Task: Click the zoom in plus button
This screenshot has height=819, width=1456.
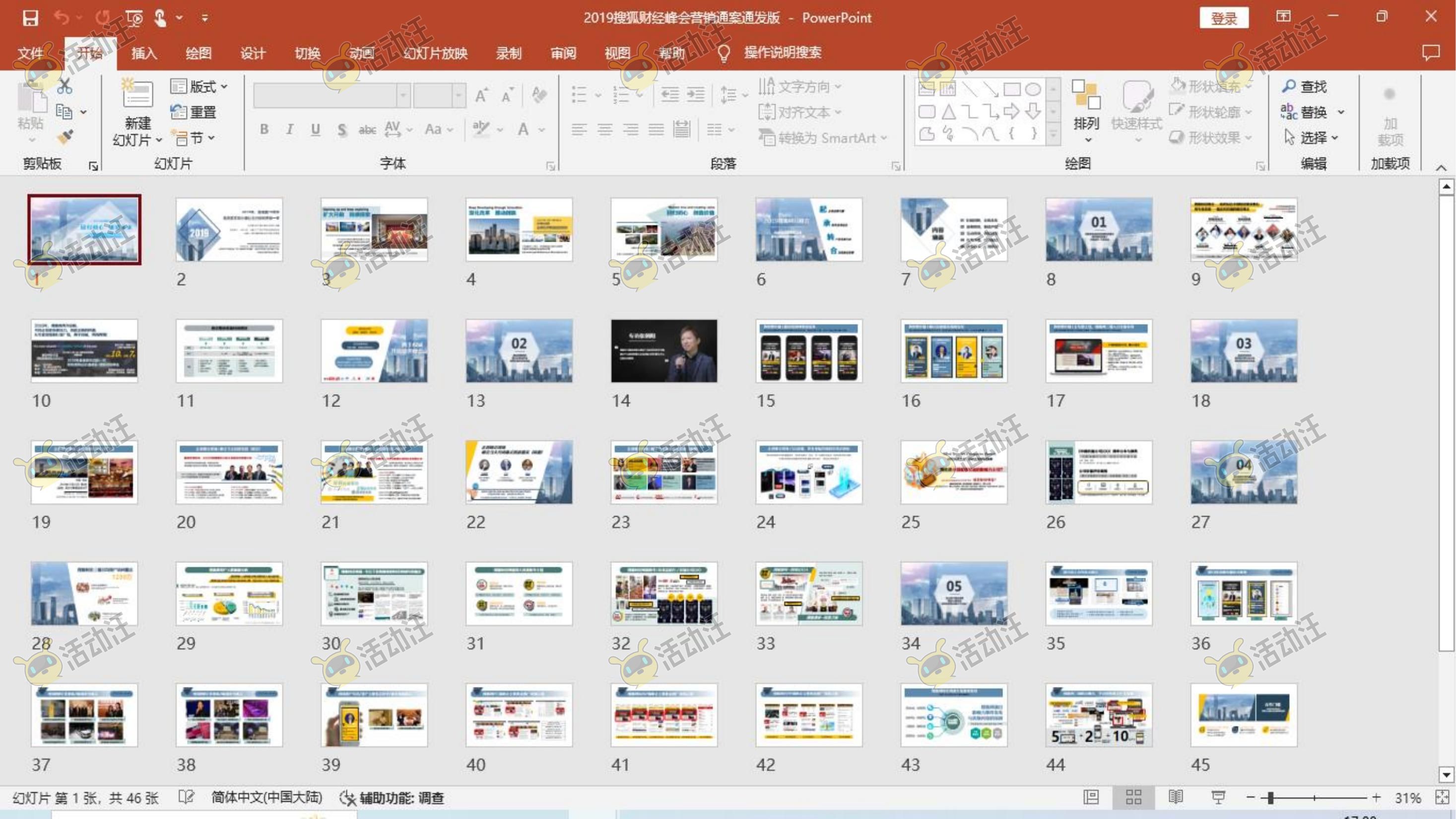Action: (1376, 798)
